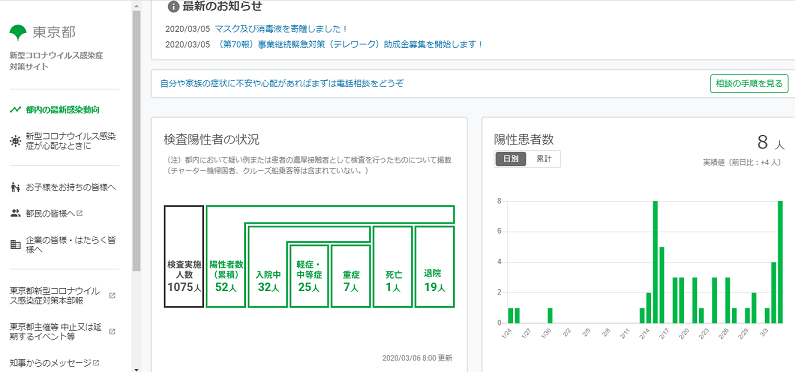
Task: Click the tallest green bar at 2/15
Action: coord(655,262)
